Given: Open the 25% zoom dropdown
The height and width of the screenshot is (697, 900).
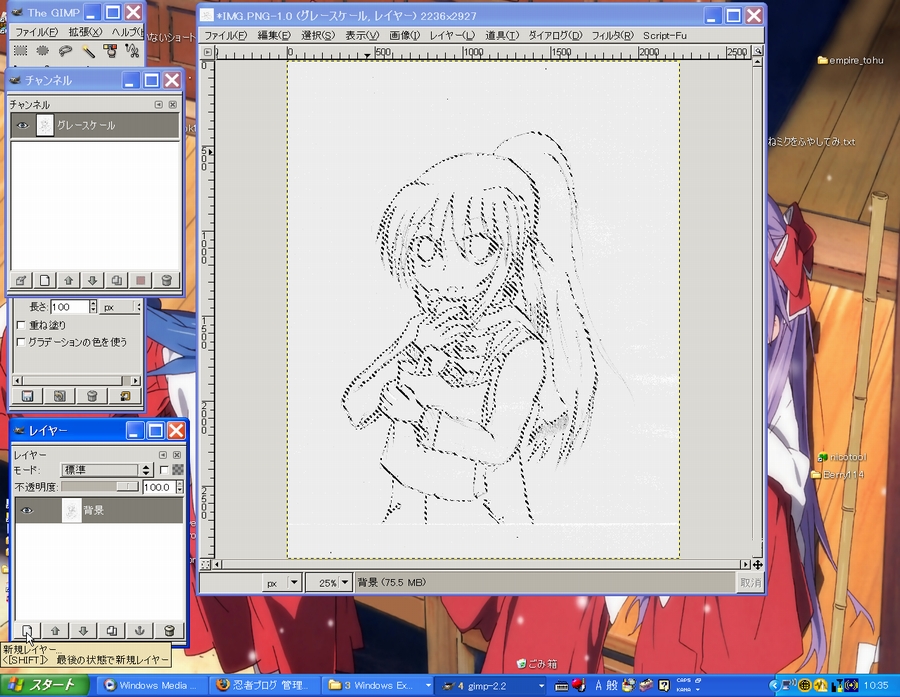Looking at the screenshot, I should pos(329,583).
